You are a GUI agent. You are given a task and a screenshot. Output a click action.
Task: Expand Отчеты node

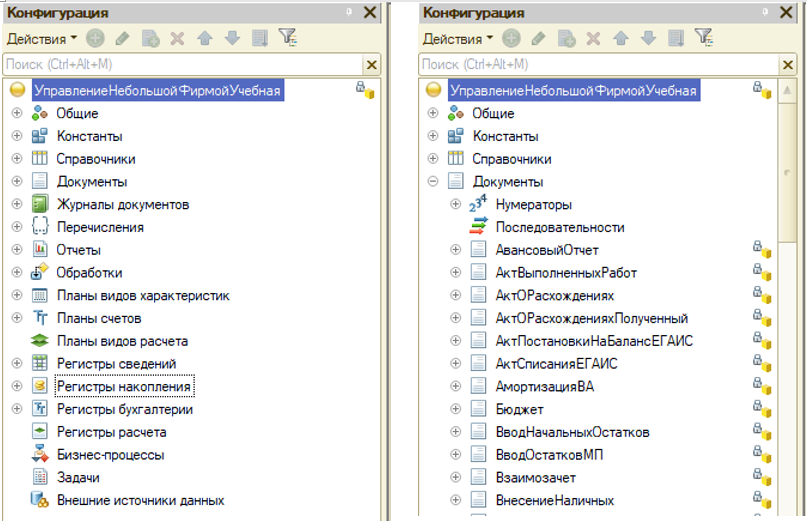click(x=17, y=249)
